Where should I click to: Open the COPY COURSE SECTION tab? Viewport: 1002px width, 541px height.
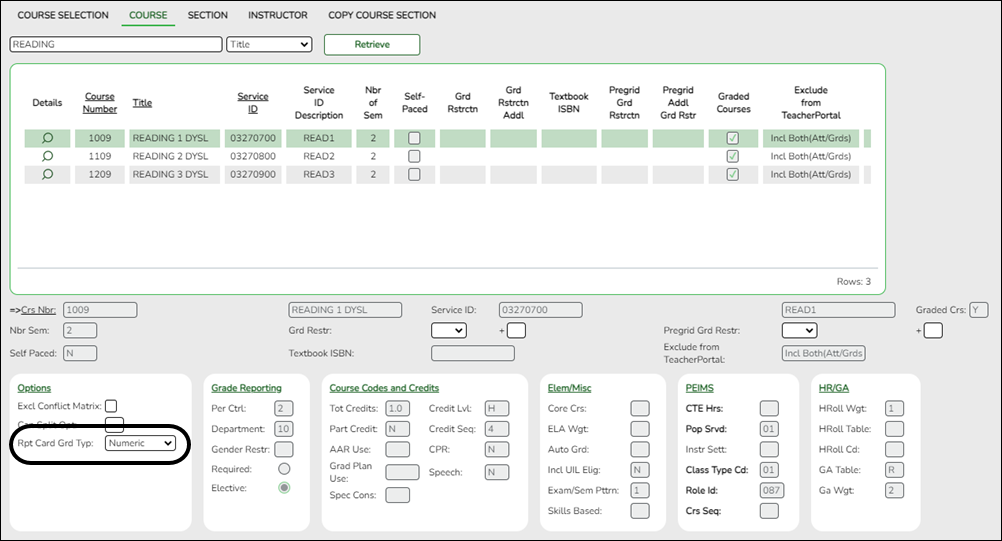click(x=382, y=15)
